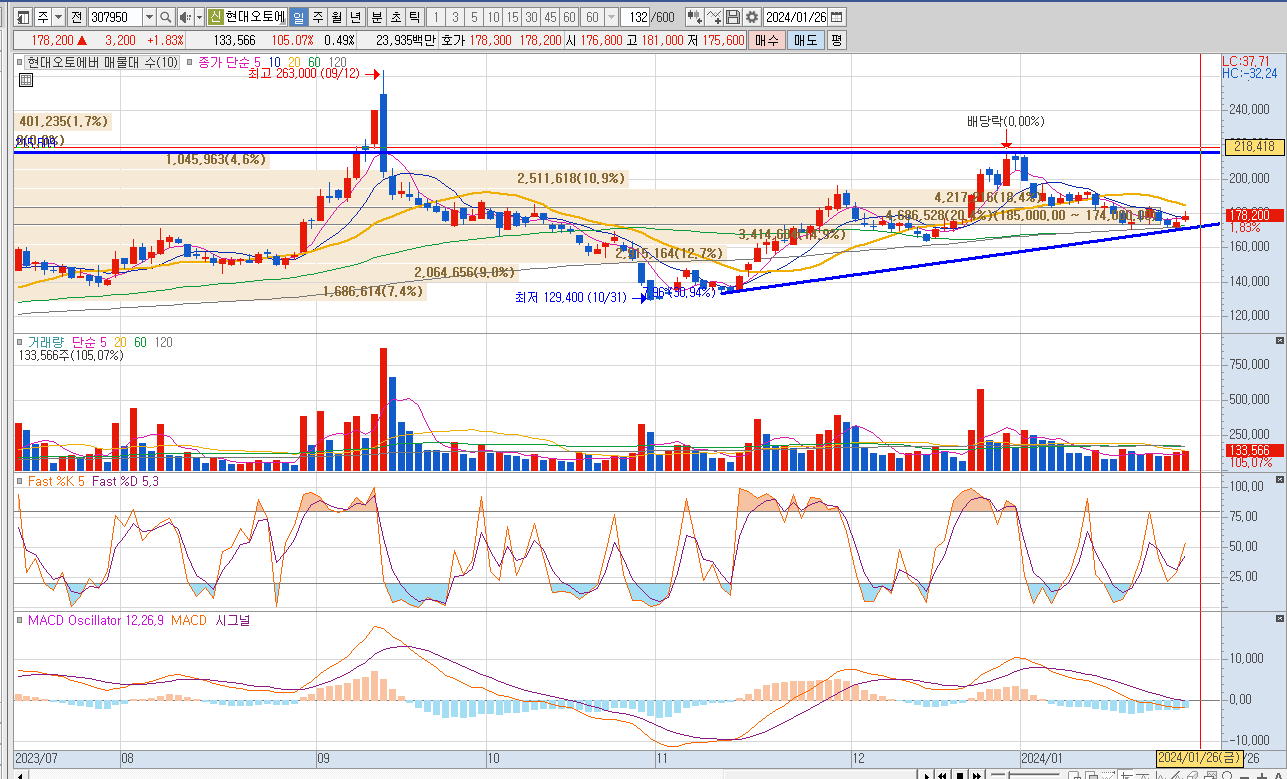Image resolution: width=1287 pixels, height=779 pixels.
Task: Select the 월 monthly period
Action: (336, 17)
